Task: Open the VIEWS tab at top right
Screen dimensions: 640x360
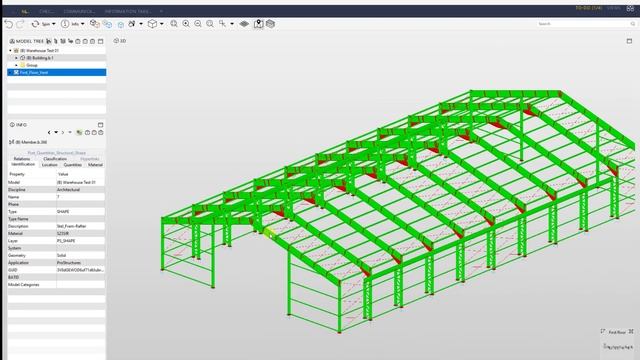Action: tap(613, 8)
